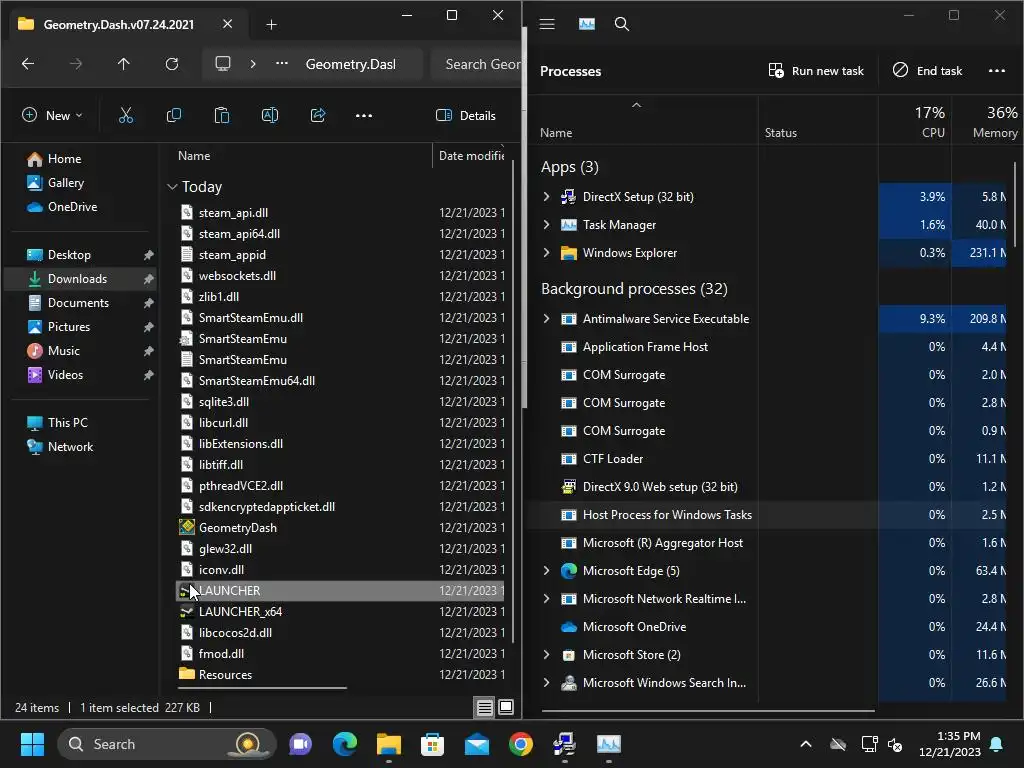The width and height of the screenshot is (1024, 768).
Task: Toggle the Details pane in Explorer
Action: click(x=466, y=116)
